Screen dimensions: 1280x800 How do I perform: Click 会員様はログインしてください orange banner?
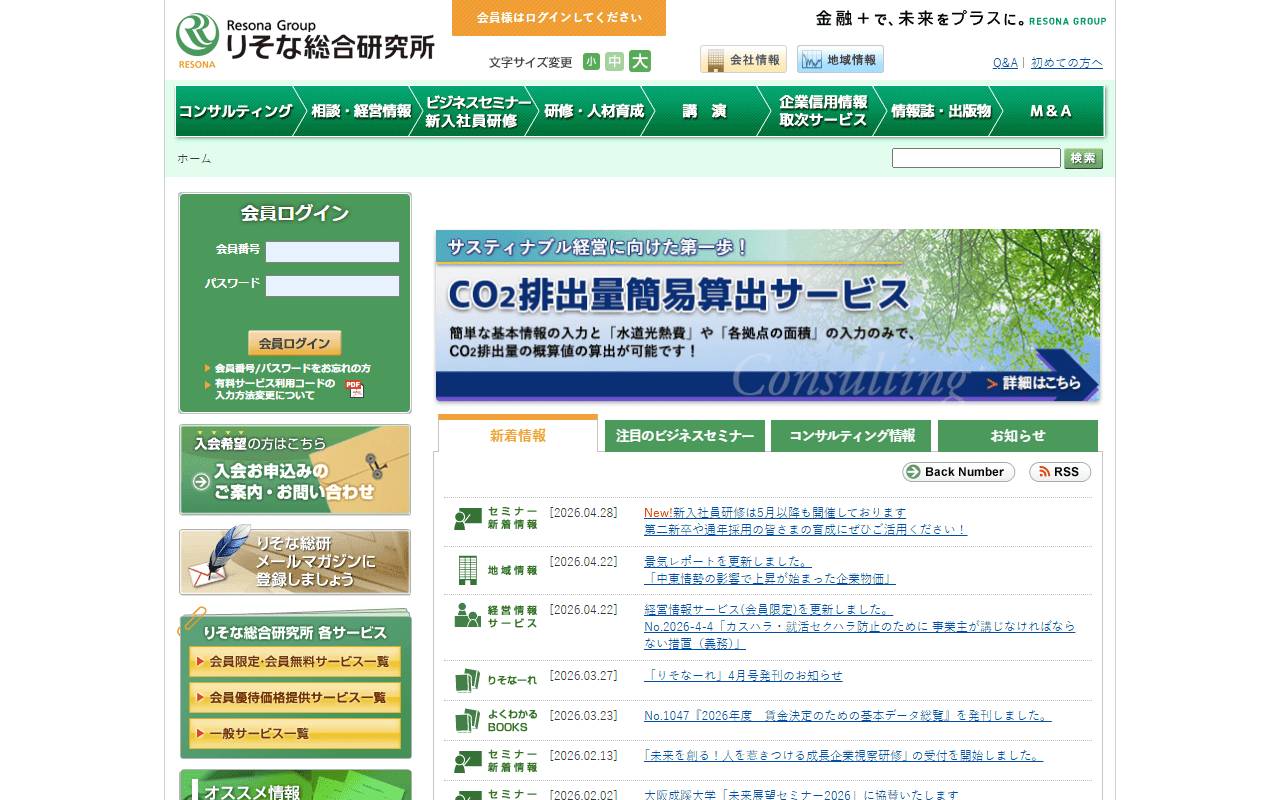[559, 18]
